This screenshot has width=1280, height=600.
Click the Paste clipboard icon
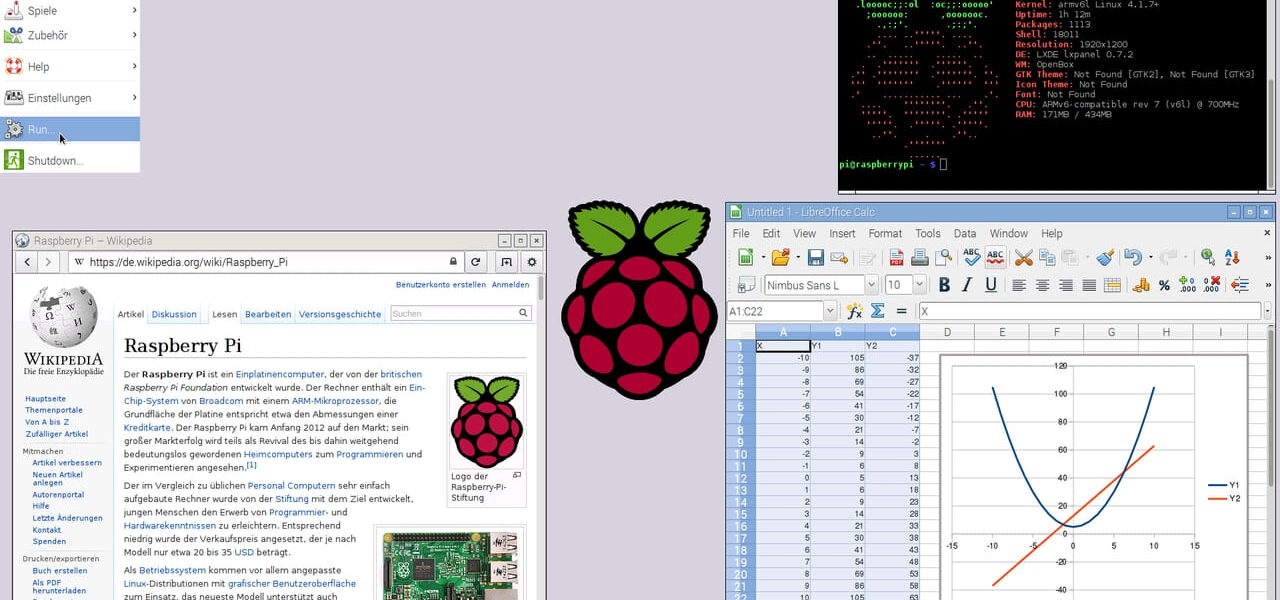(1070, 257)
